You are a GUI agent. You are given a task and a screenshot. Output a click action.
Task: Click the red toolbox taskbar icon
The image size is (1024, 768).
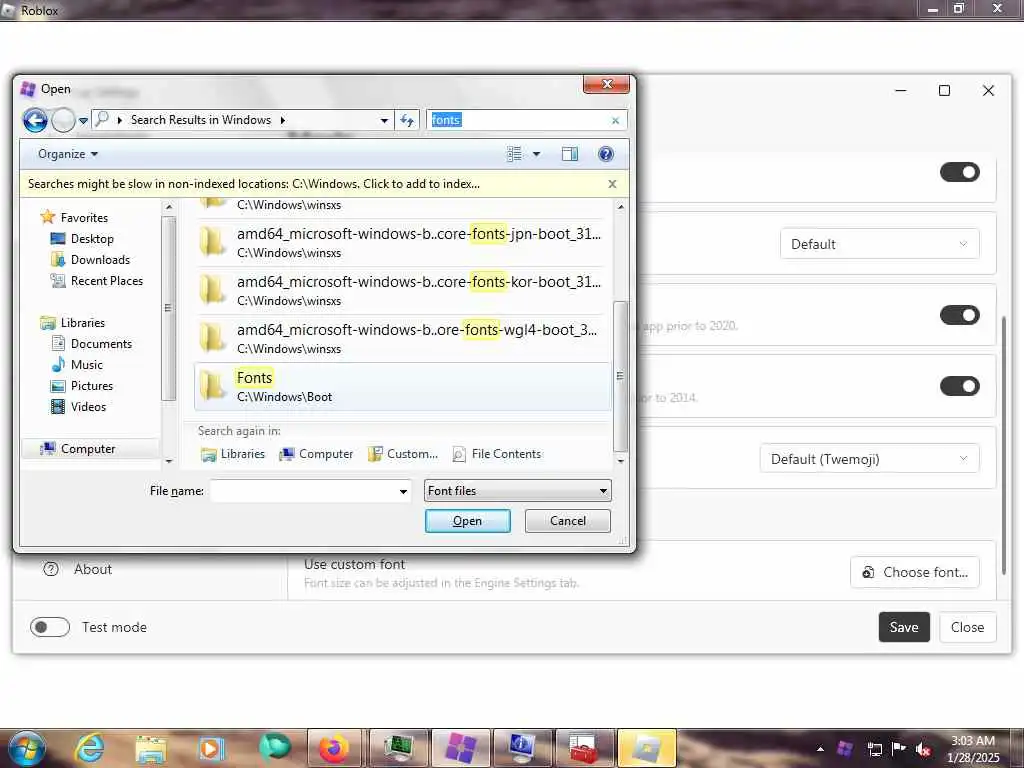click(x=584, y=748)
